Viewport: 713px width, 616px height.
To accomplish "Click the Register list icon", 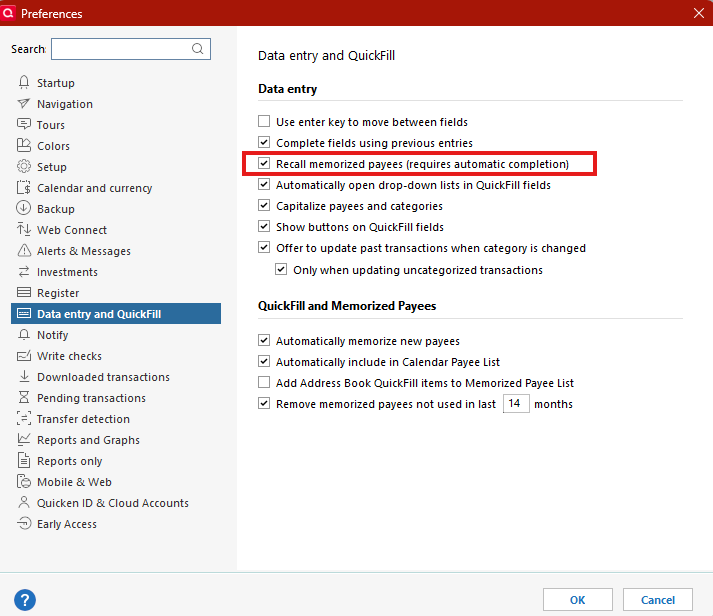I will pos(24,292).
